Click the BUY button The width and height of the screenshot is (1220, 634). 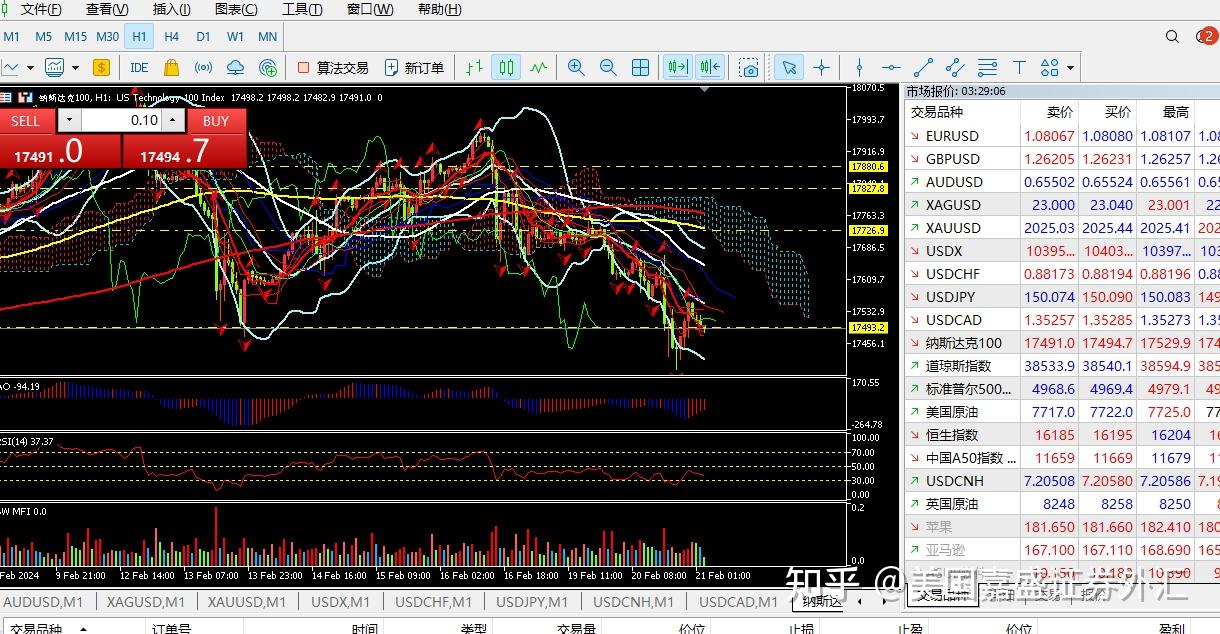tap(216, 120)
